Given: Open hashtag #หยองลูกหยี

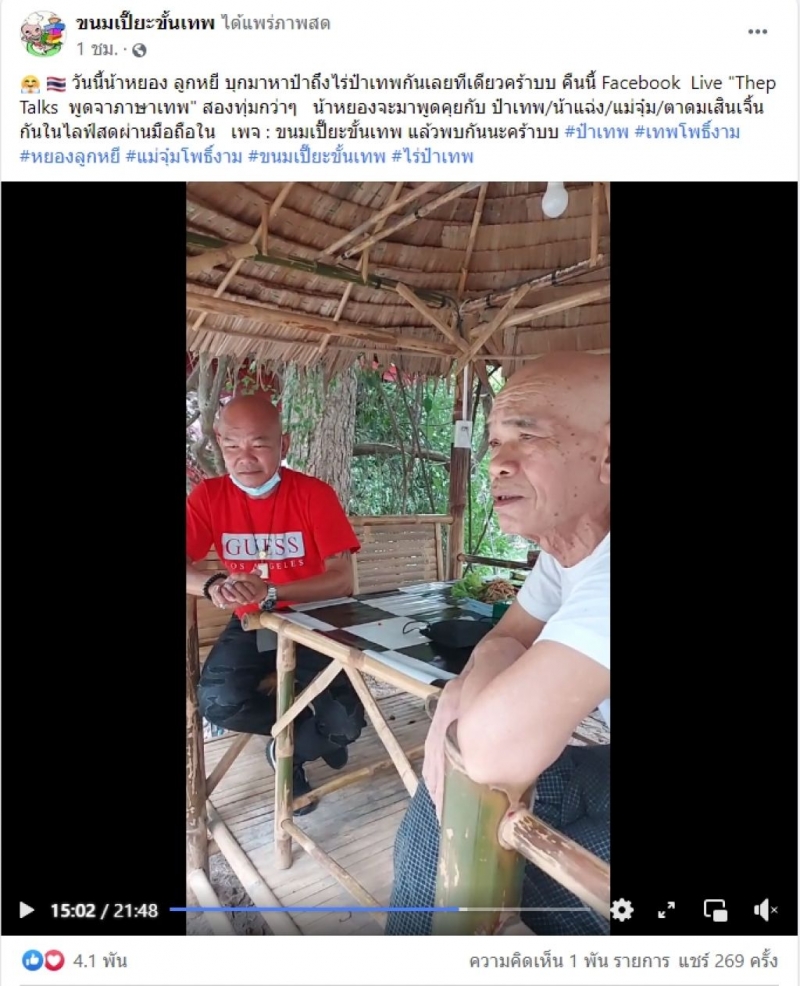Looking at the screenshot, I should (x=69, y=156).
